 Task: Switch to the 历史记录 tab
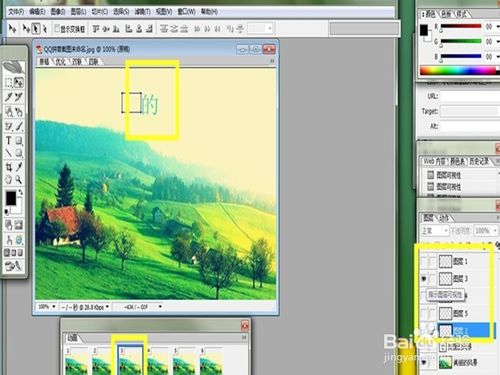pos(479,162)
